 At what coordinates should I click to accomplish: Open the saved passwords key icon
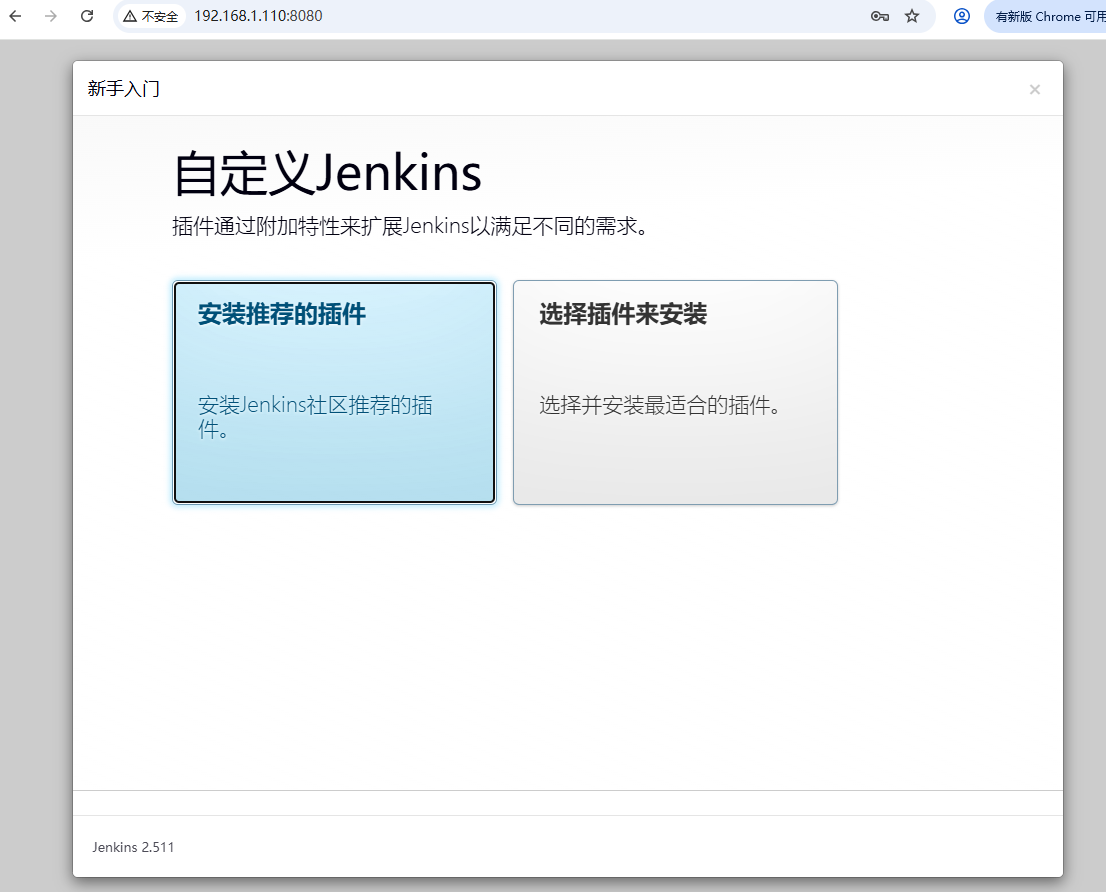click(880, 16)
